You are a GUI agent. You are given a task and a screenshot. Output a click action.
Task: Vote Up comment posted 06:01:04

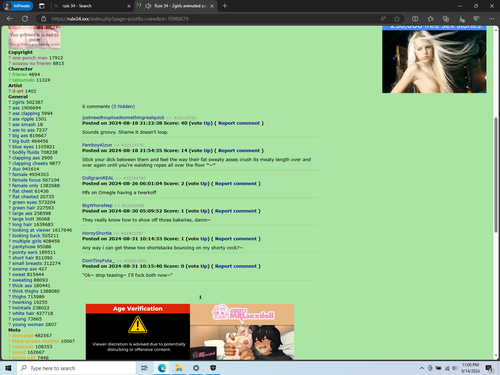pos(204,183)
